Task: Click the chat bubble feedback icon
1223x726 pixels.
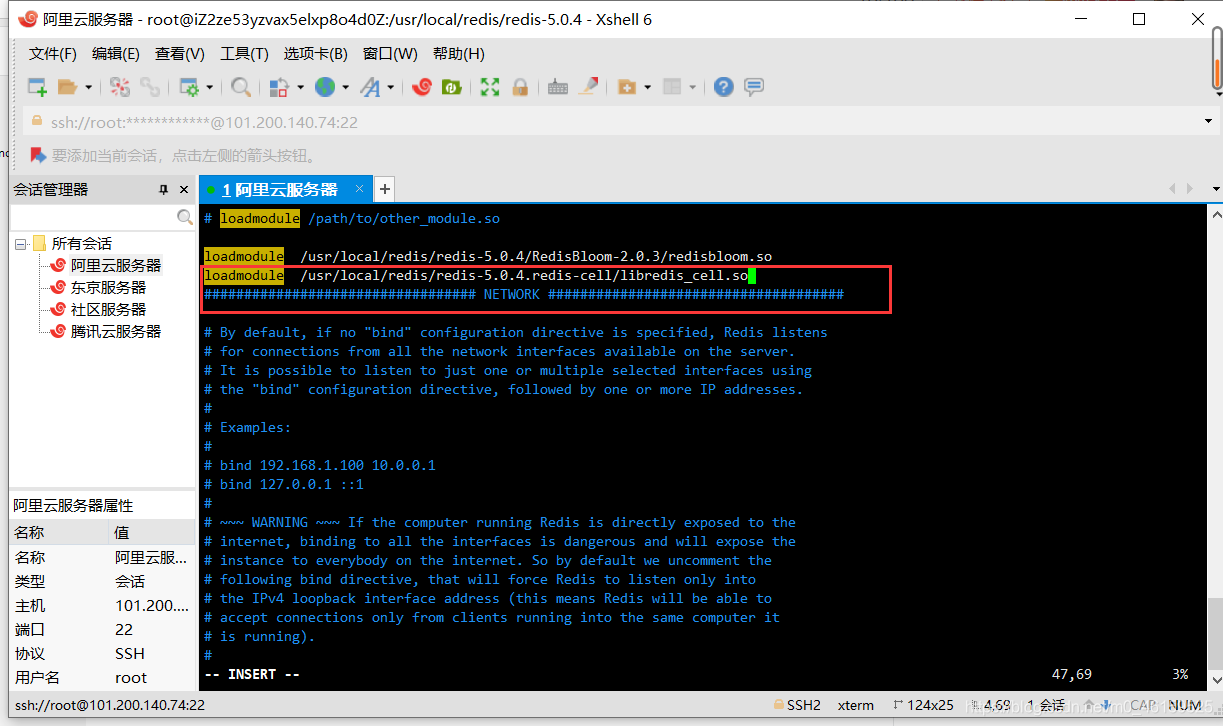Action: [x=754, y=87]
